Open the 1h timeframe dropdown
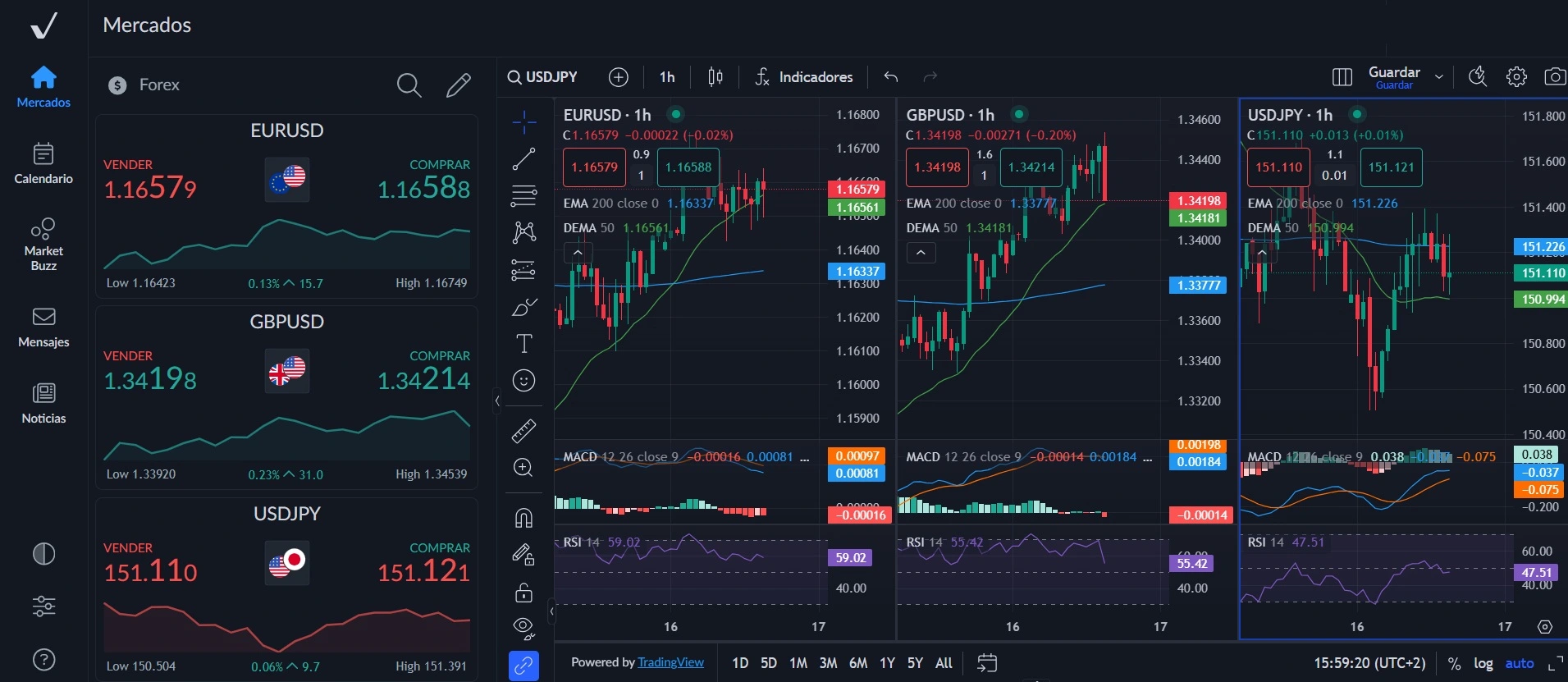 (667, 77)
